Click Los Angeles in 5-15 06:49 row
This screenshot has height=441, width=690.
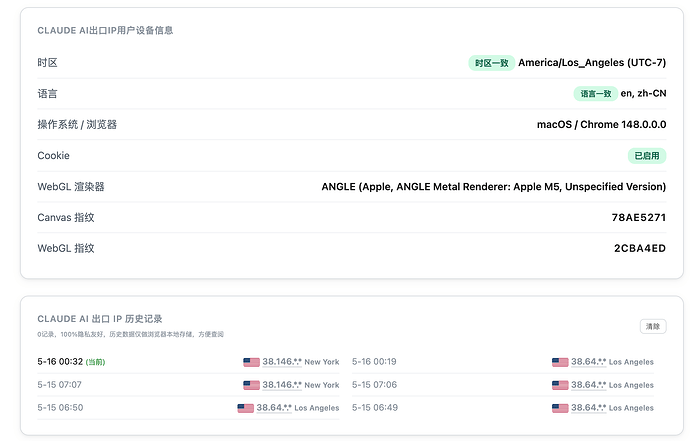coord(631,408)
